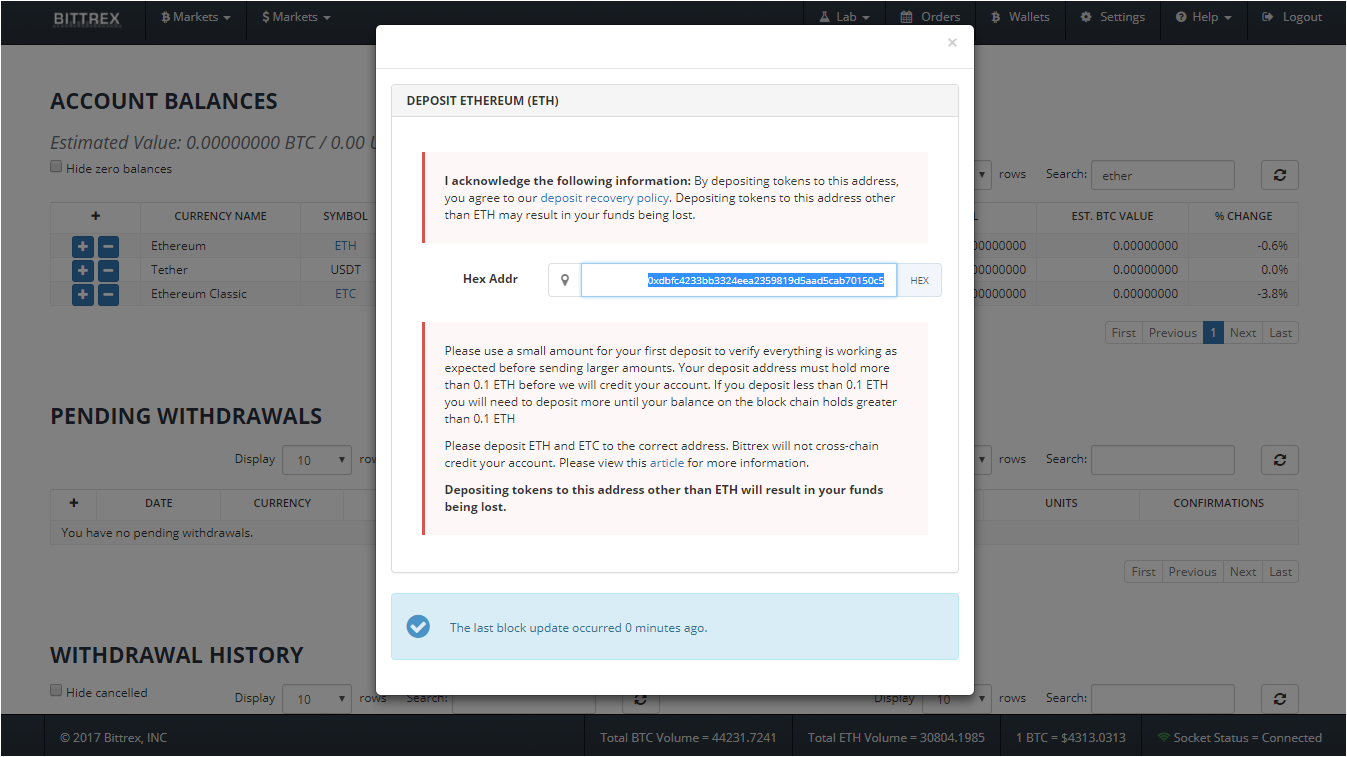The width and height of the screenshot is (1347, 757).
Task: Click Next in pending deposits pagination
Action: pos(1243,572)
